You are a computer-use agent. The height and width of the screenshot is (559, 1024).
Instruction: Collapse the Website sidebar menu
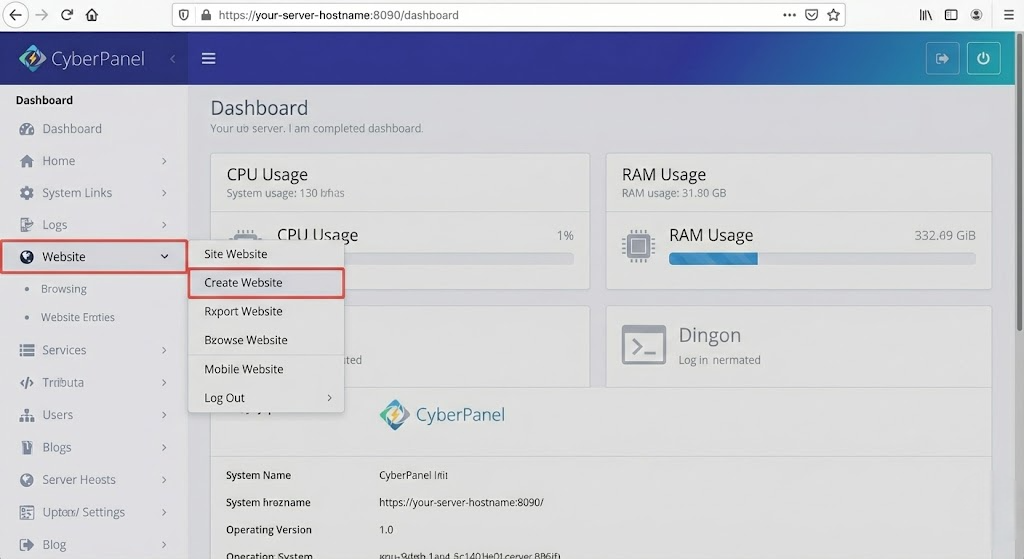[x=164, y=257]
